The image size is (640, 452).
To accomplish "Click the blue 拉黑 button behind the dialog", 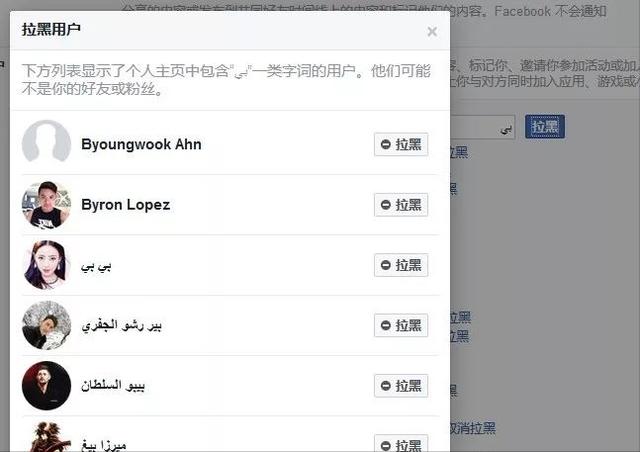I will (545, 127).
